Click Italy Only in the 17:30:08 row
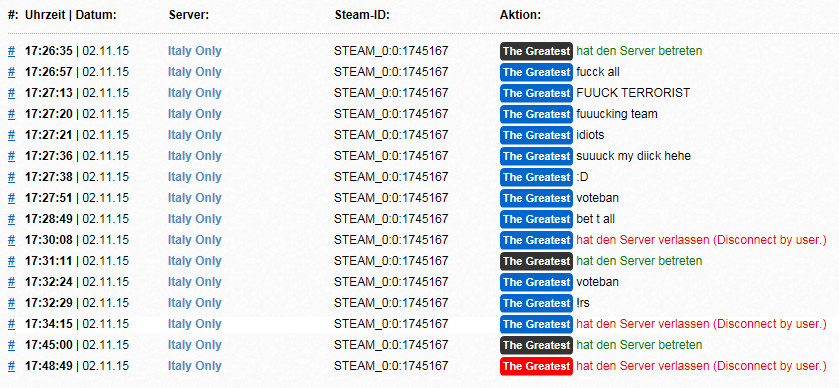Image resolution: width=839 pixels, height=388 pixels. (x=195, y=240)
